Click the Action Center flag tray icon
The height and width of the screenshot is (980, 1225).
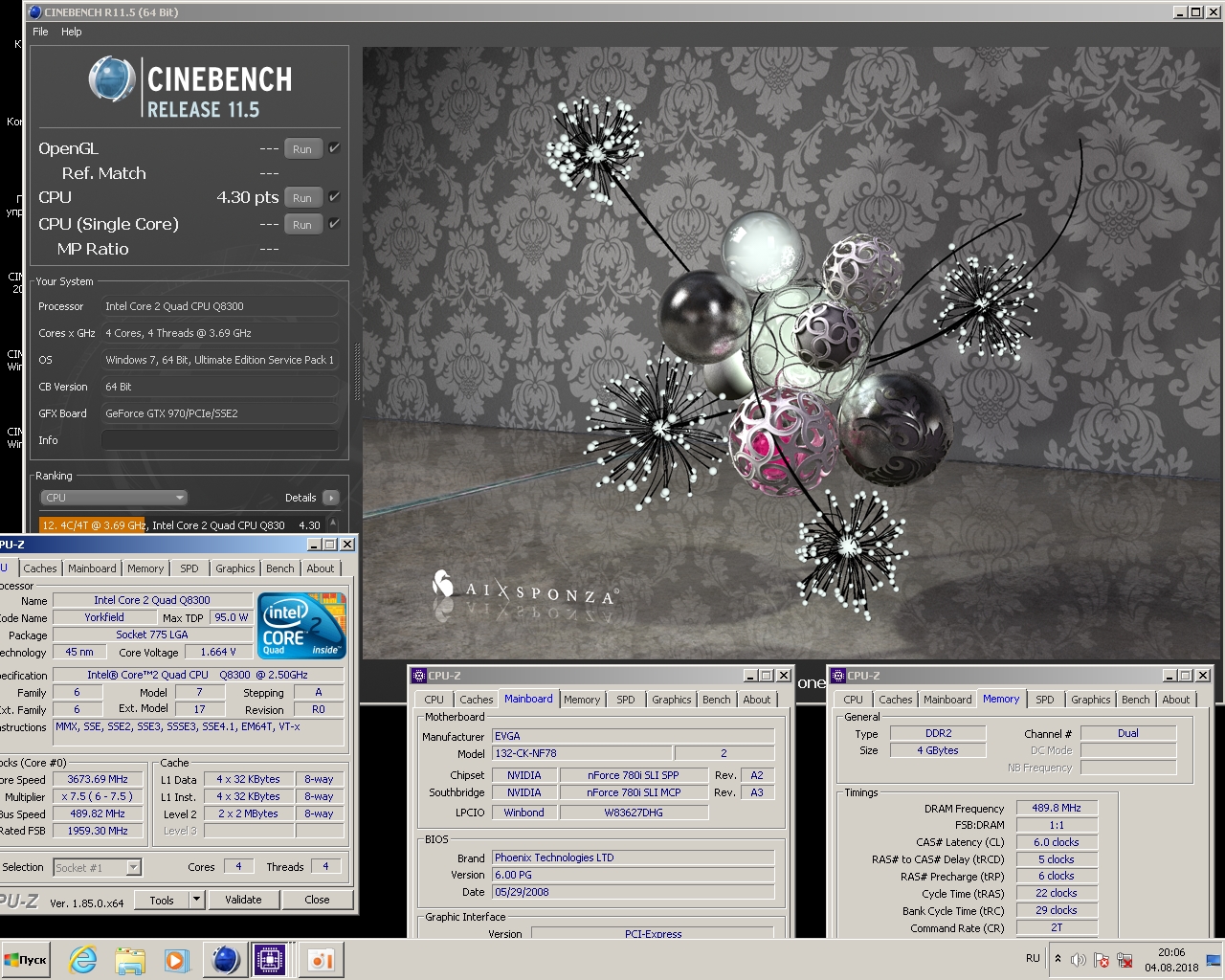pos(1102,960)
